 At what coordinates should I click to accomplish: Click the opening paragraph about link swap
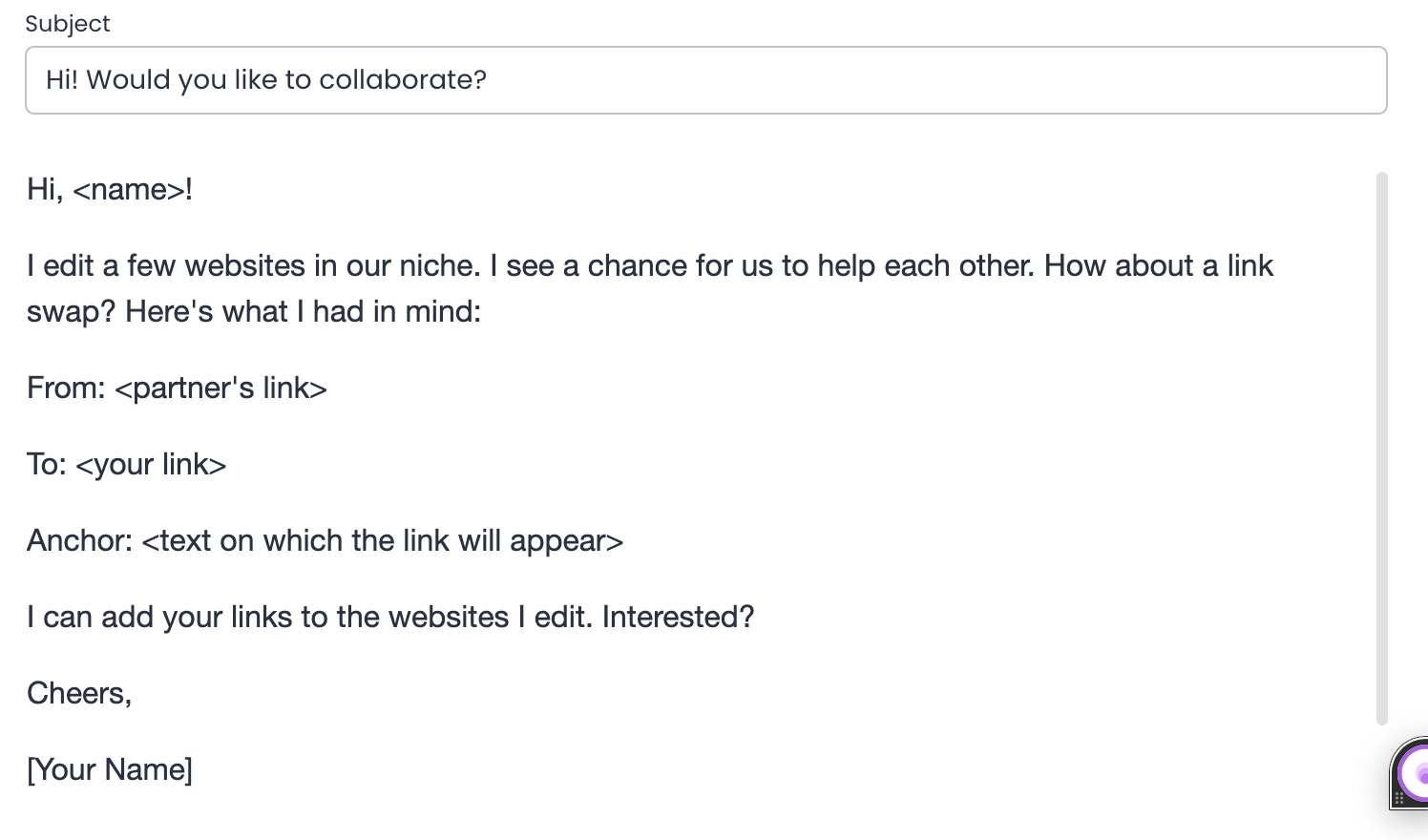pyautogui.click(x=649, y=286)
